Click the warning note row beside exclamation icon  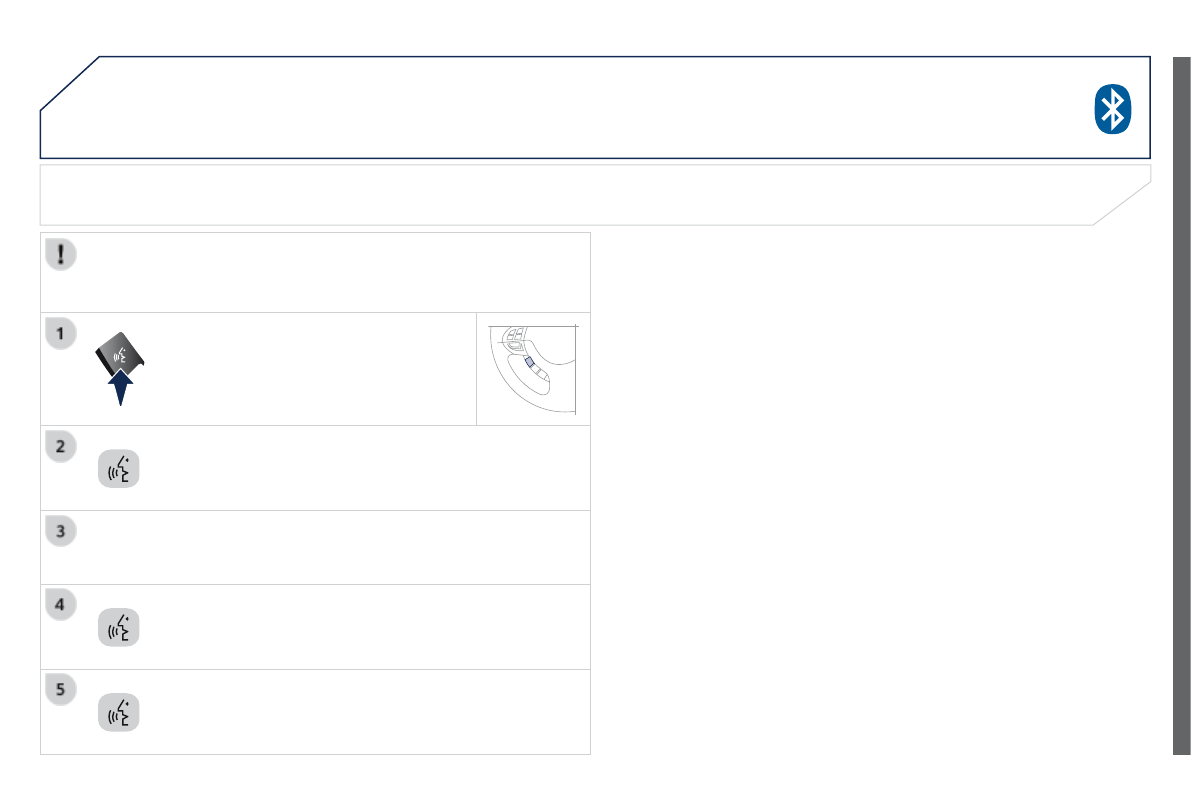tap(330, 272)
